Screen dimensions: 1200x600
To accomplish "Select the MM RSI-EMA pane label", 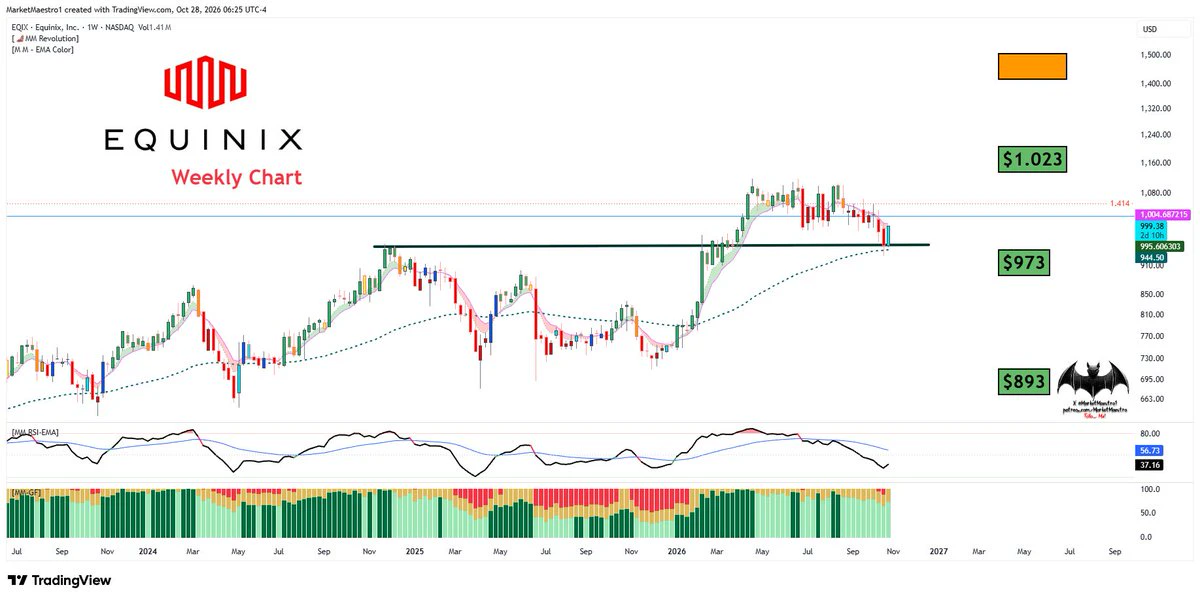I will click(x=35, y=431).
